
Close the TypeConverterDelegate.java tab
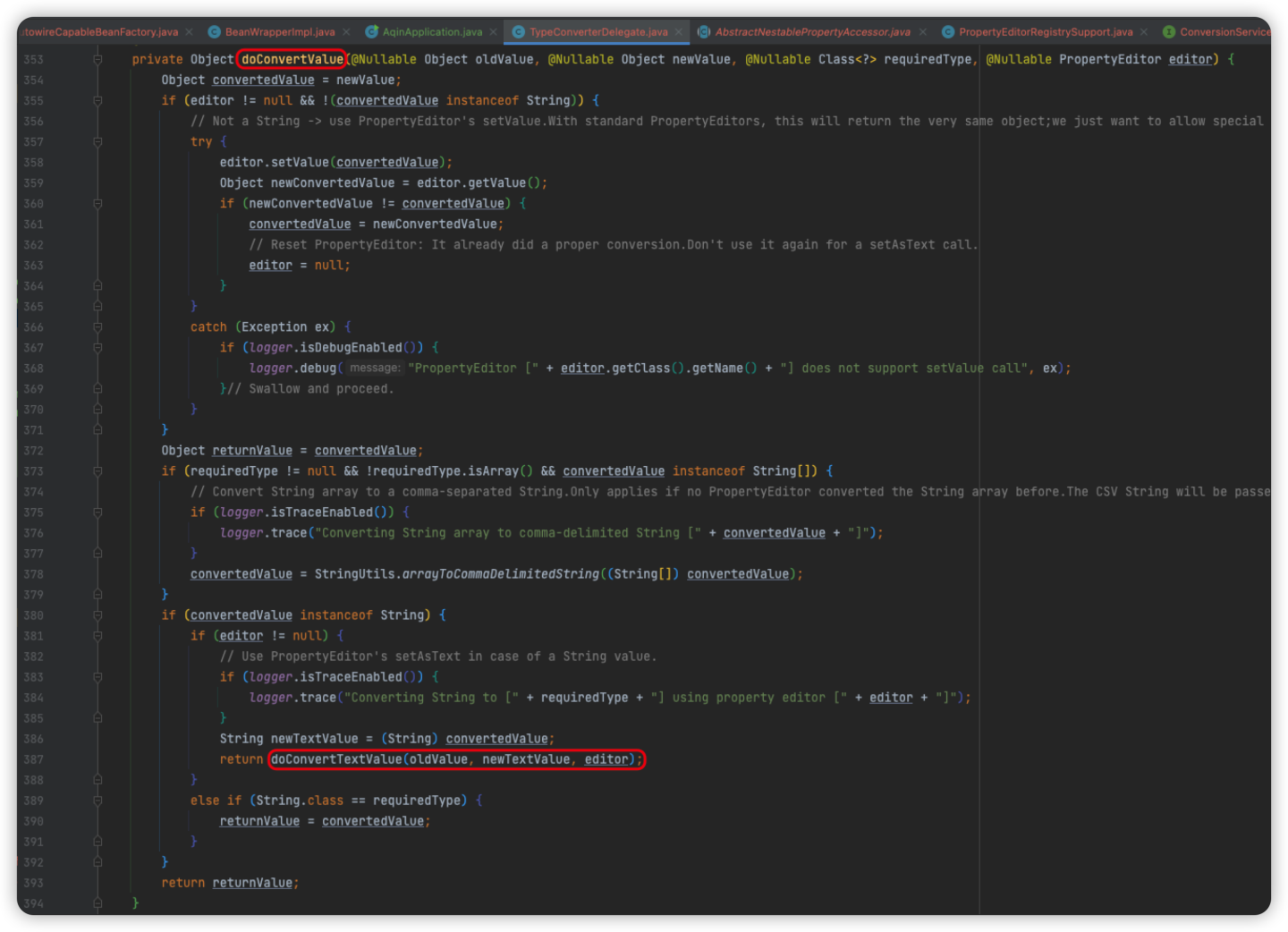[x=678, y=32]
